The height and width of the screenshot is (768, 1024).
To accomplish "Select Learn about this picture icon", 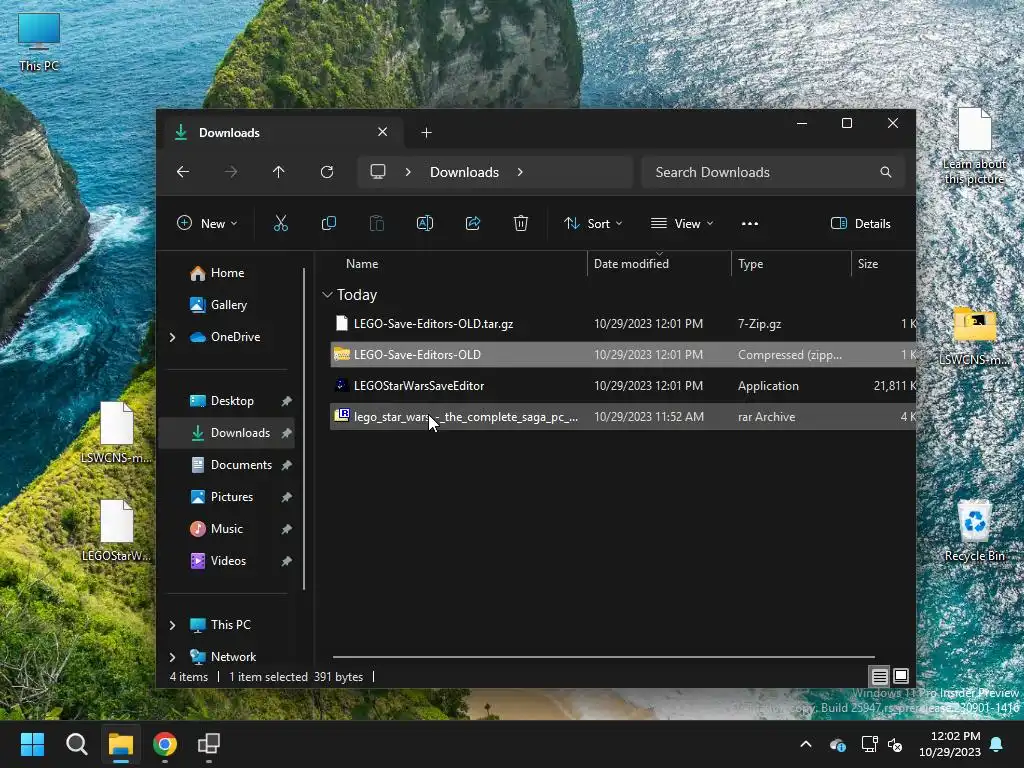I will tap(974, 147).
